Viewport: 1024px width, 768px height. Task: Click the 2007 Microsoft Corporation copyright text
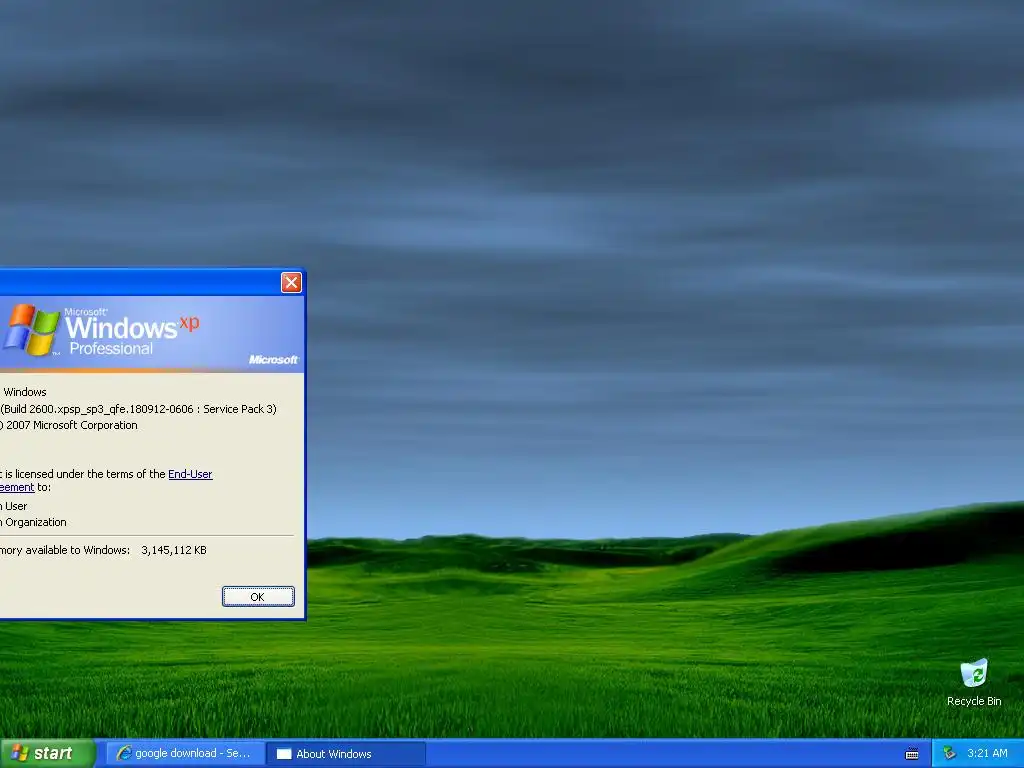69,425
